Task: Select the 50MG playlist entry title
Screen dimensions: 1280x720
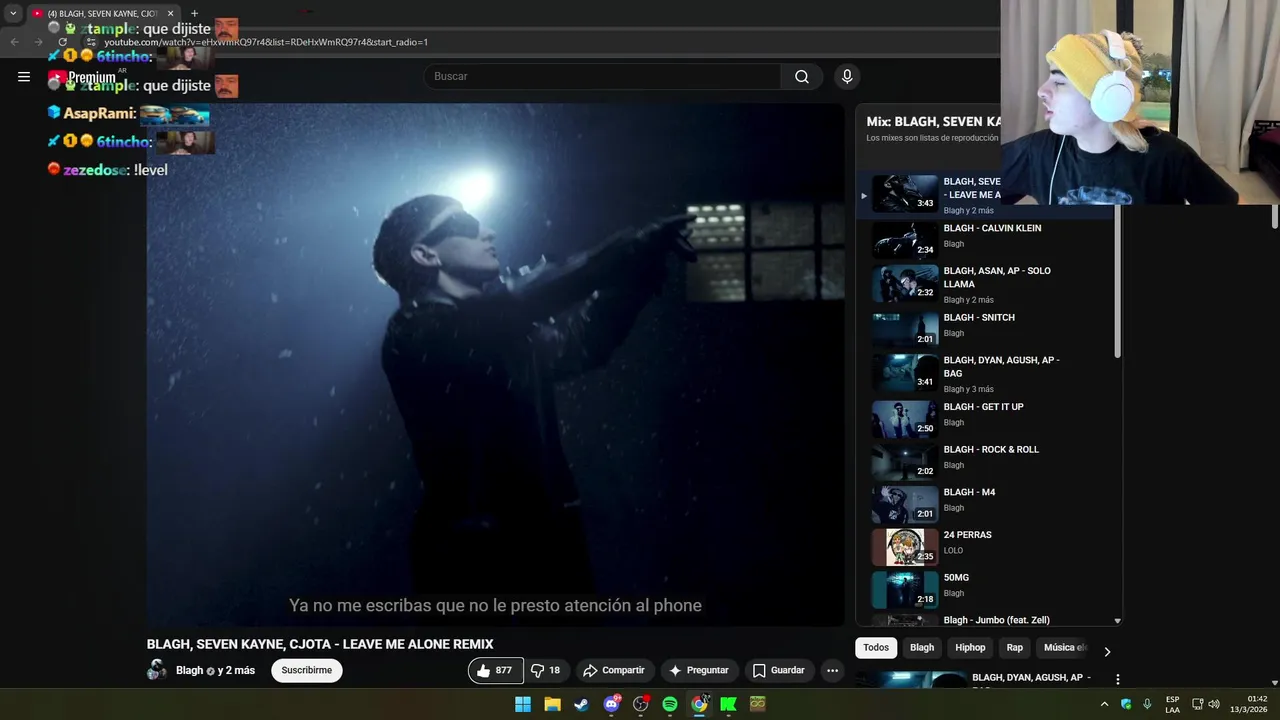Action: (956, 578)
